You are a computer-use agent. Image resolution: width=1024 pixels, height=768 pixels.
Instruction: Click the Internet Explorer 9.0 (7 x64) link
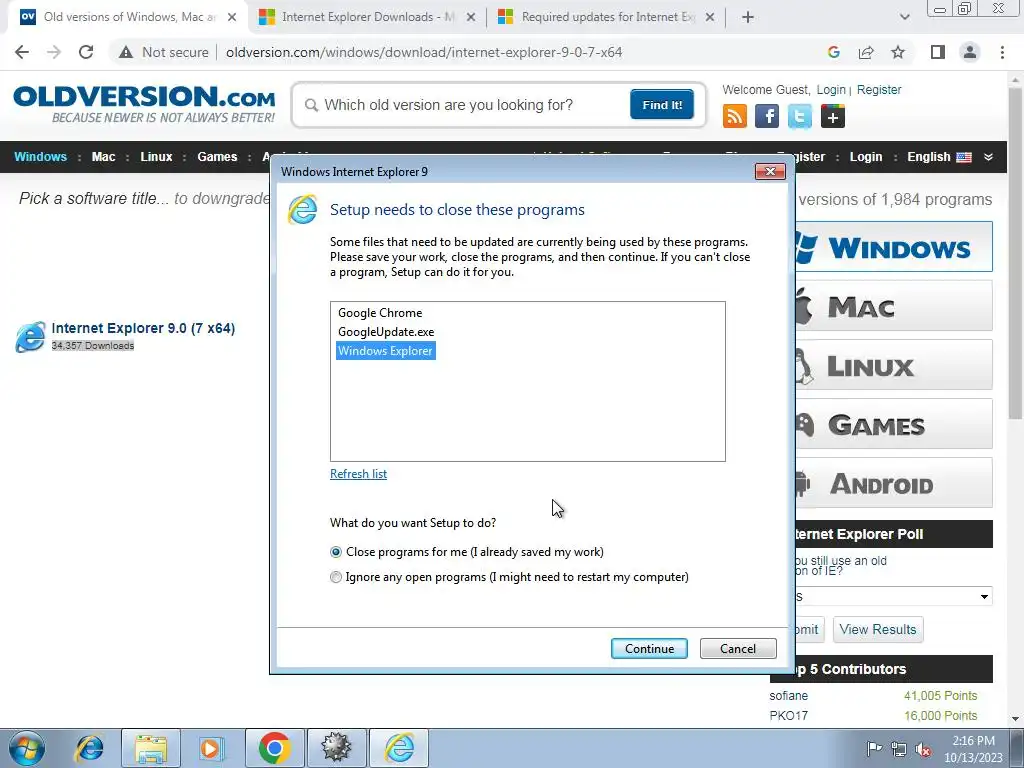pos(143,328)
